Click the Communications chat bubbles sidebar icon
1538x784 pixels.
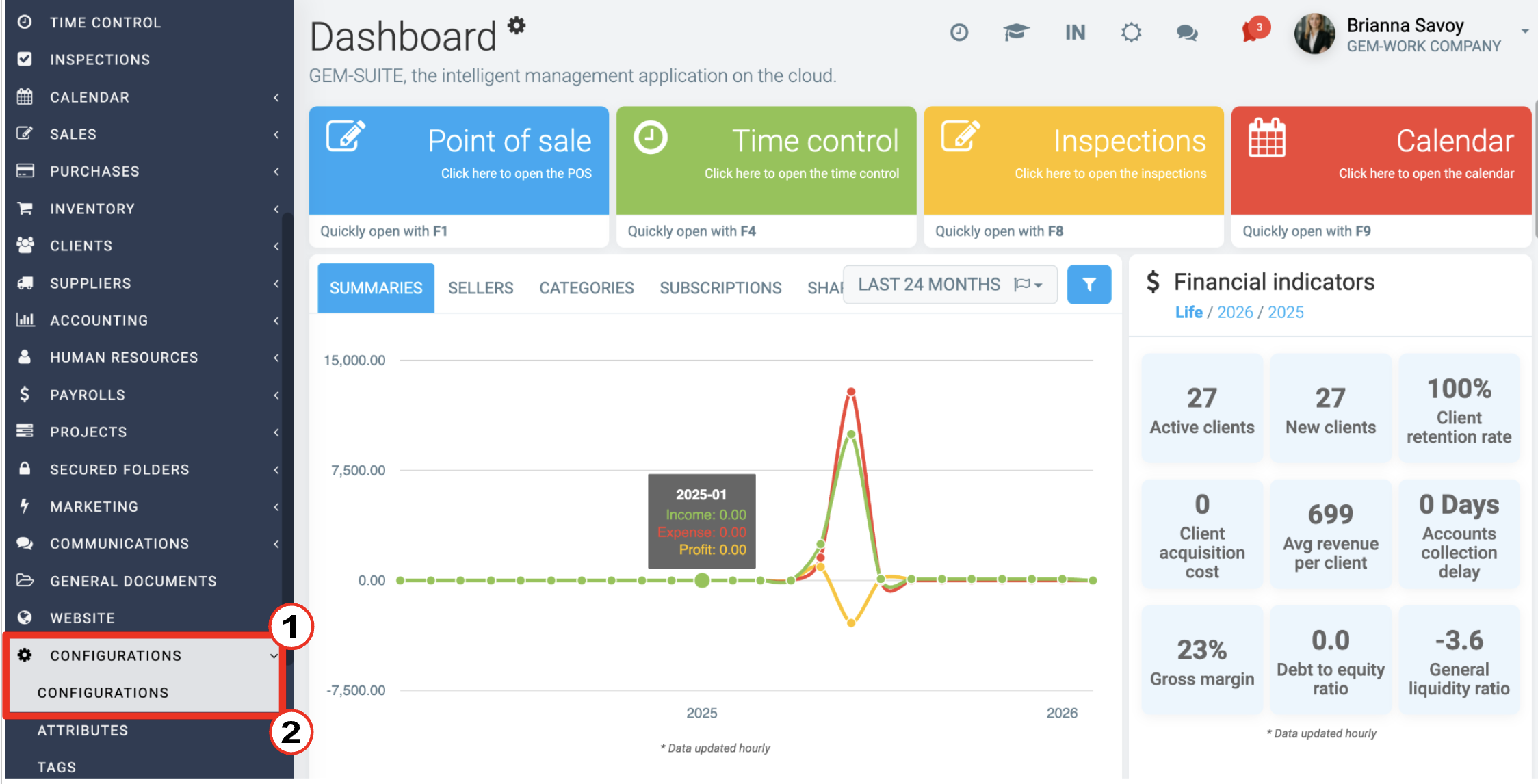click(25, 543)
